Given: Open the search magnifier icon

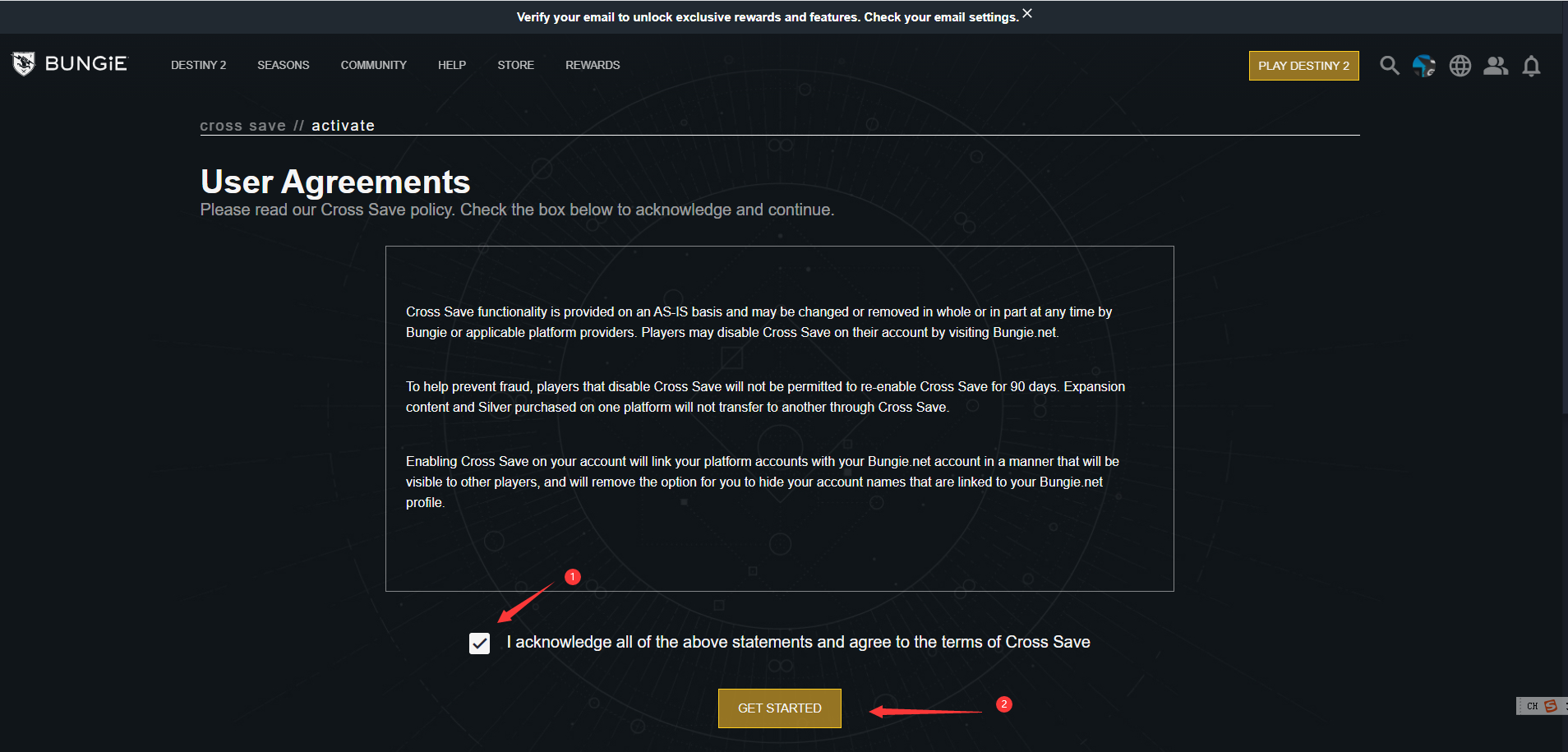Looking at the screenshot, I should point(1389,66).
